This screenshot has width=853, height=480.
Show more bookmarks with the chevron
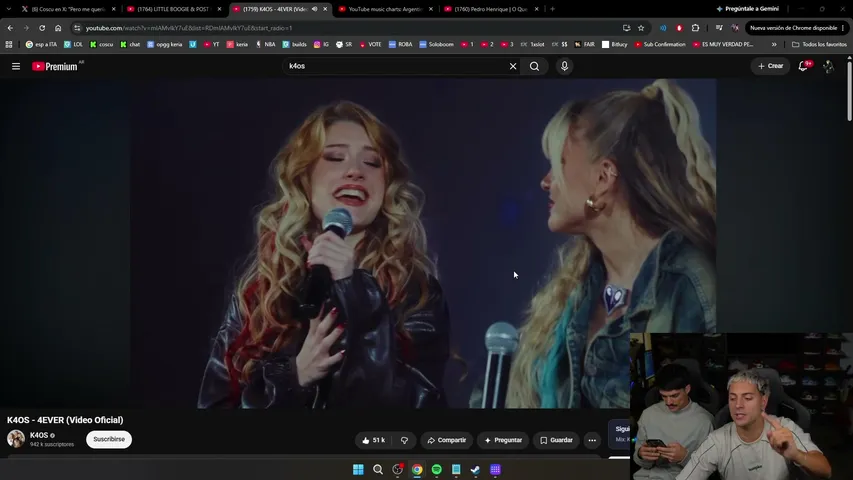pos(774,44)
